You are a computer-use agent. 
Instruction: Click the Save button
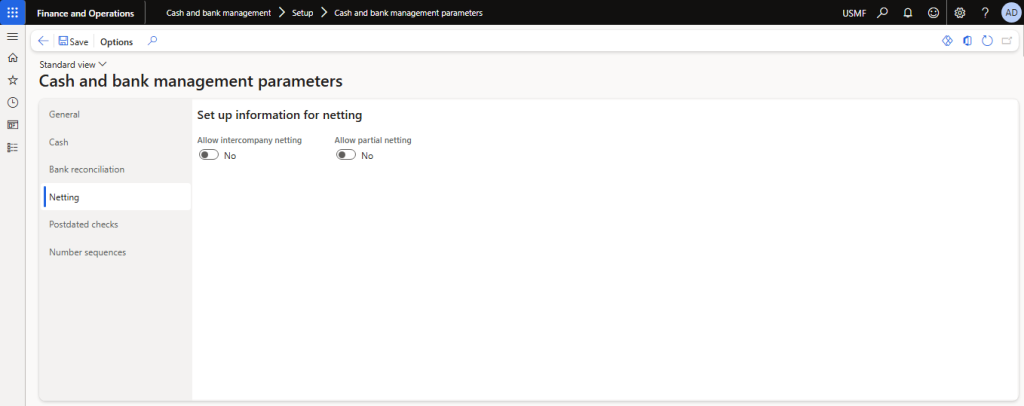[73, 42]
